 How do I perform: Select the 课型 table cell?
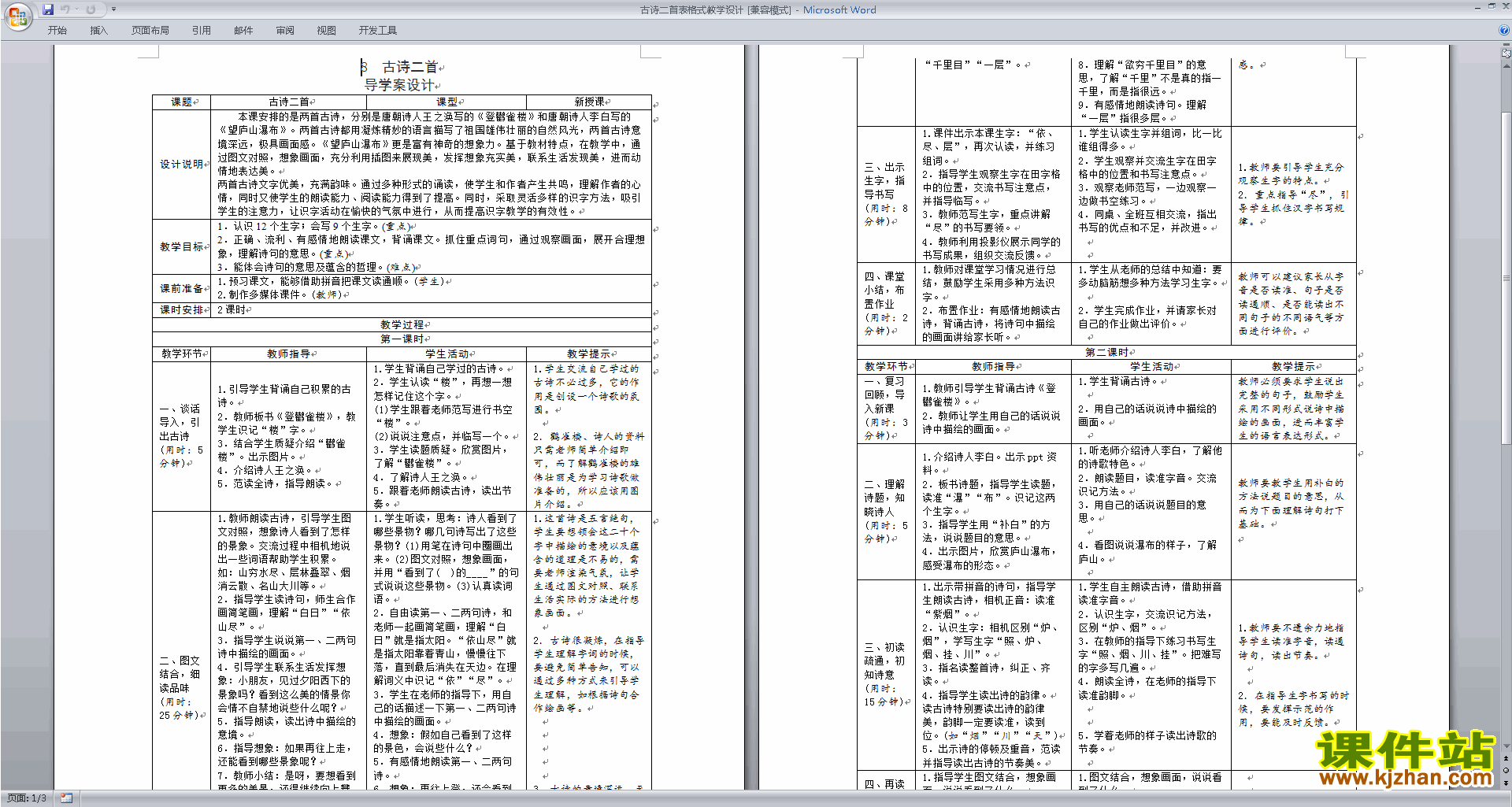coord(447,102)
